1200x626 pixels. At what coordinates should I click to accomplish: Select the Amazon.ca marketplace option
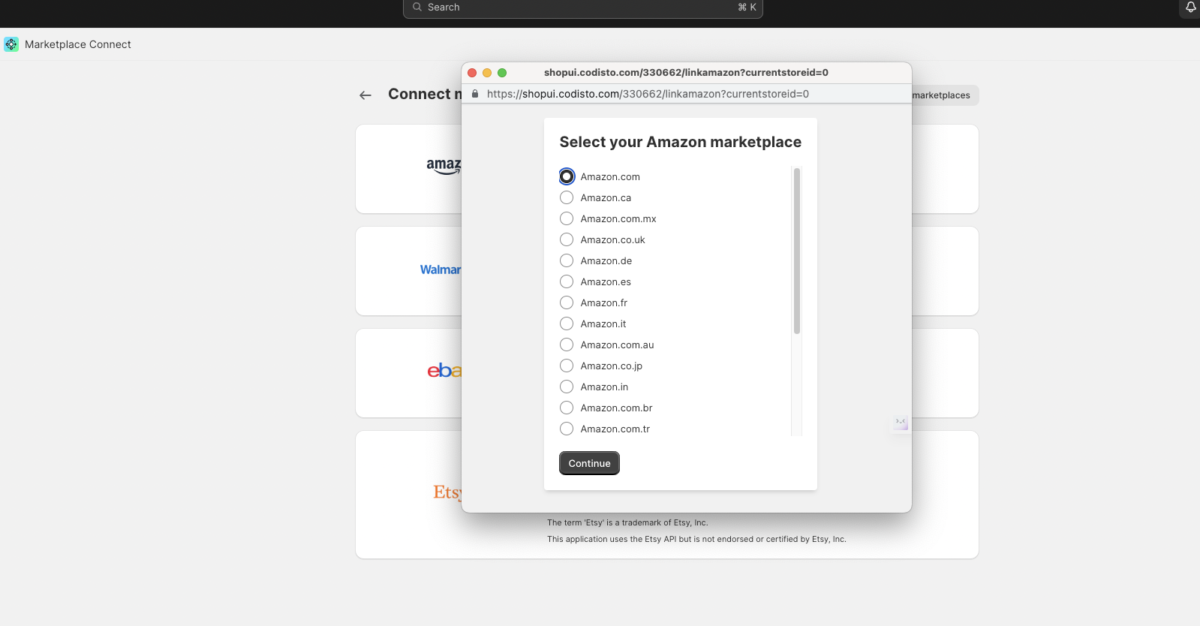pyautogui.click(x=567, y=198)
